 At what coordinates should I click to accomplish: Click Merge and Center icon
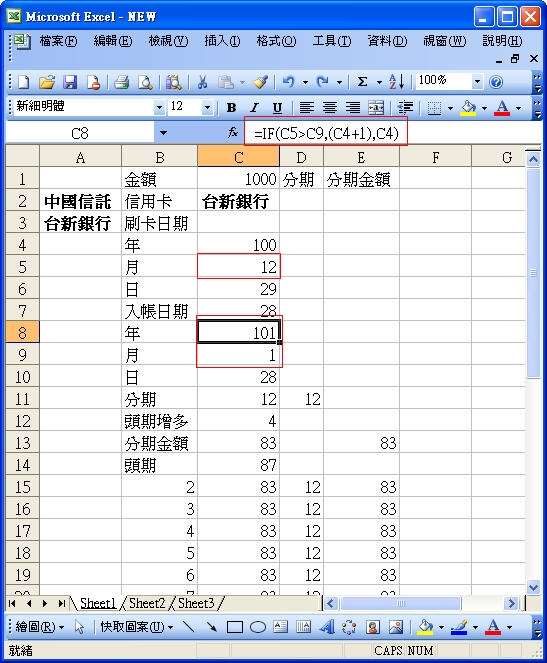[x=376, y=108]
